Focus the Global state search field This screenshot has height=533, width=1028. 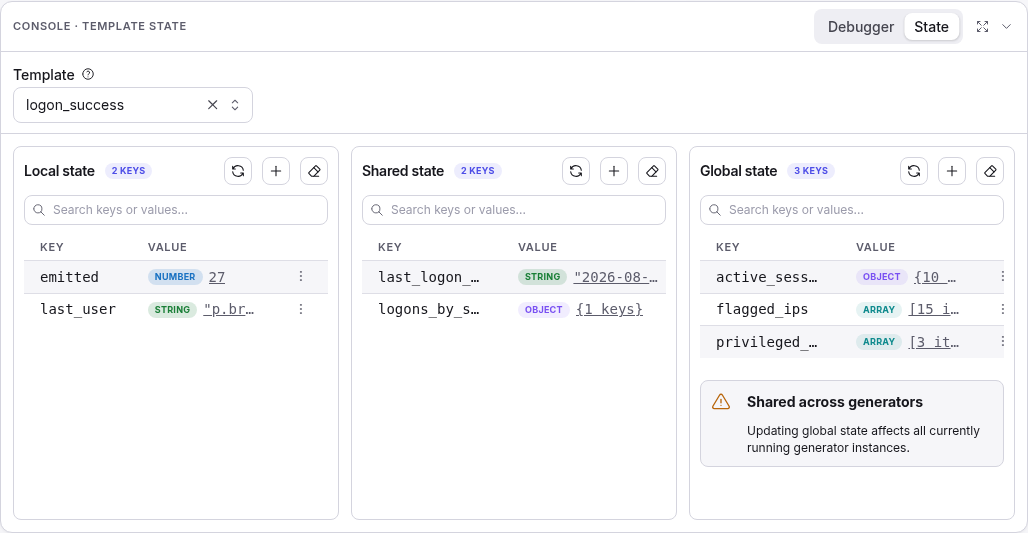pos(852,210)
